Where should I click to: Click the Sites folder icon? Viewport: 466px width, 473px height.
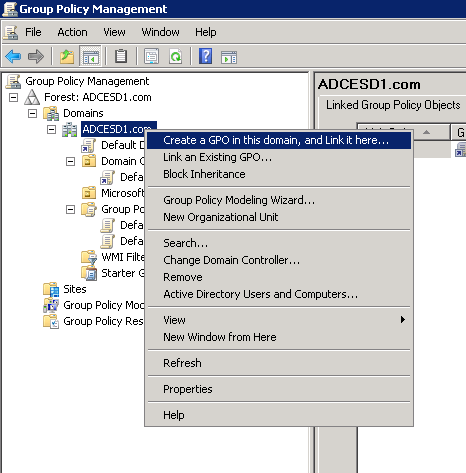coord(51,289)
